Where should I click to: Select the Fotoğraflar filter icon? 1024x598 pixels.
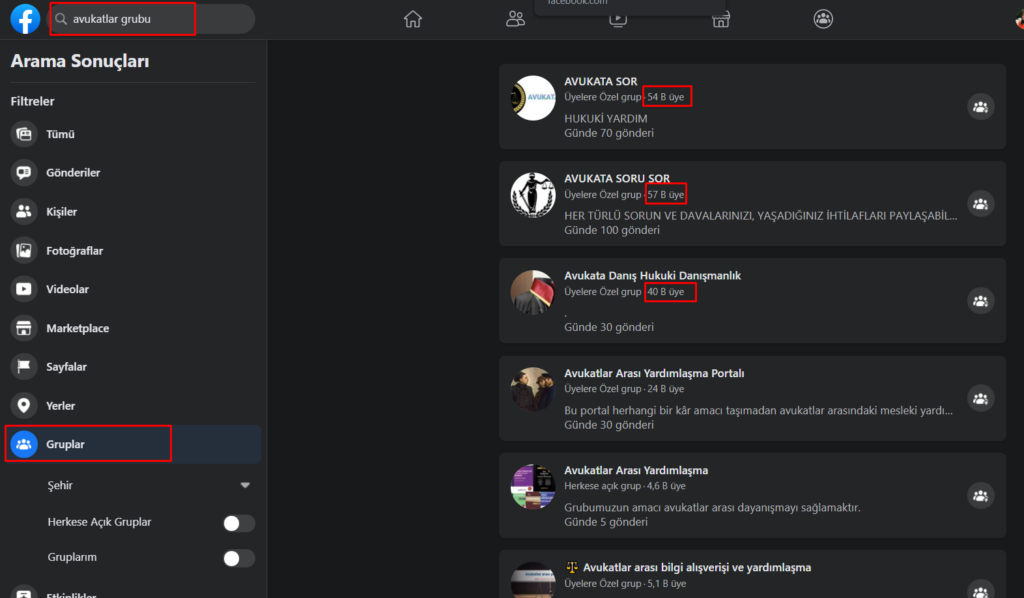point(24,250)
